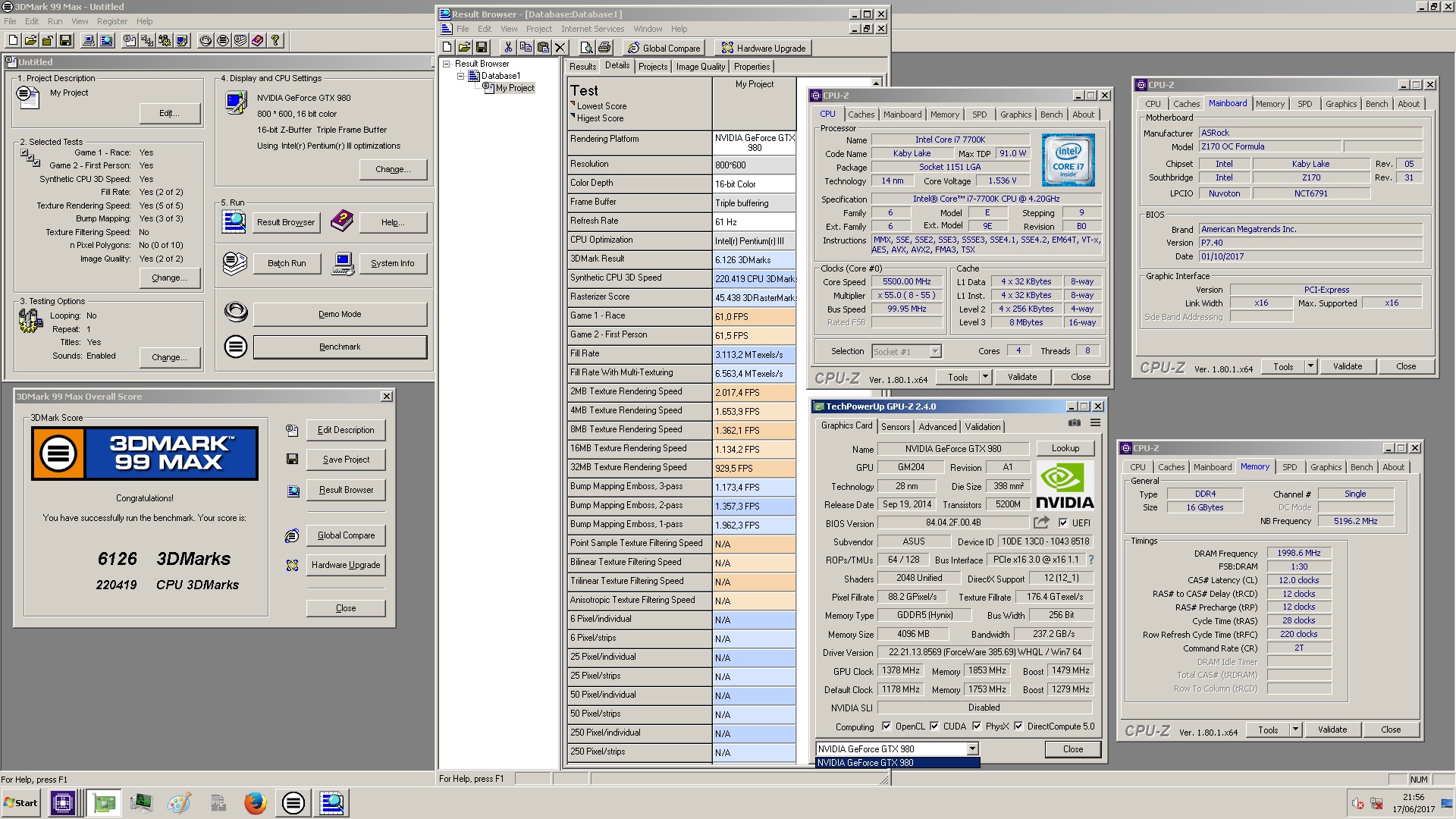Click Batch Run stacked pages icon

pos(235,263)
